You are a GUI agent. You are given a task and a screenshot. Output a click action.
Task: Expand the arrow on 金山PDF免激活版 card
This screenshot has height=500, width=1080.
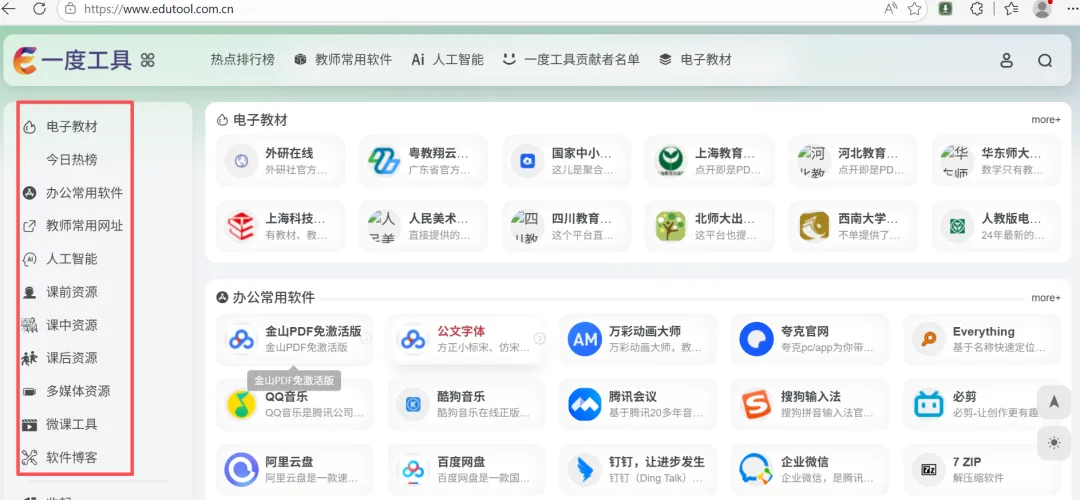click(x=366, y=338)
